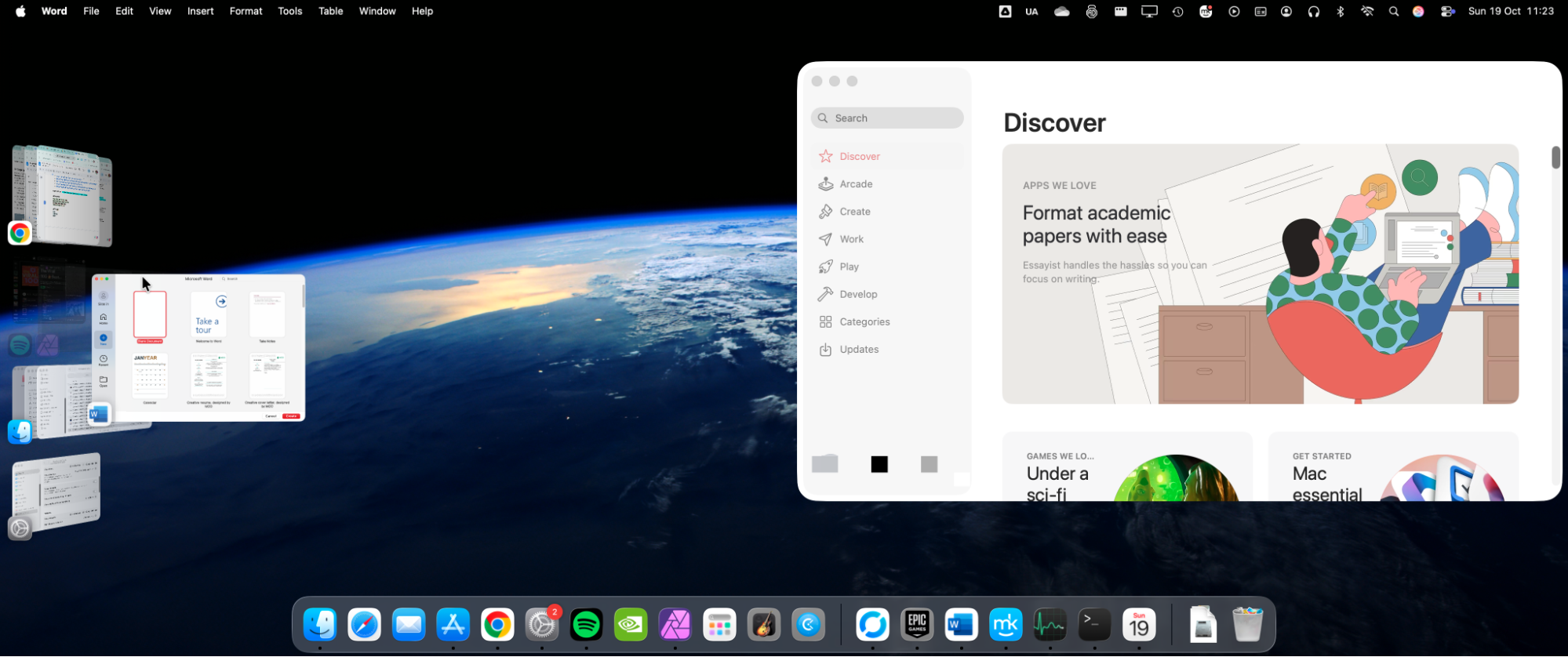Click Open folder icon in Word sidebar
1568x657 pixels.
click(103, 381)
